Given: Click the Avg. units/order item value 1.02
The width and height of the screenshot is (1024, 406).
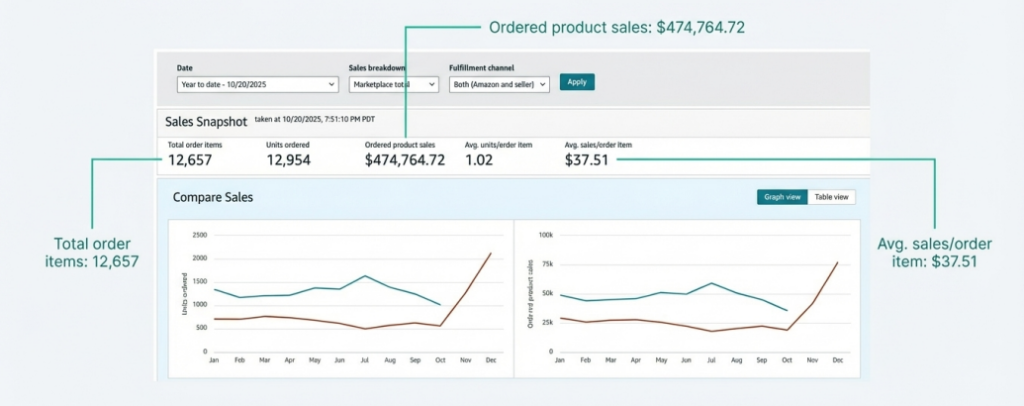Looking at the screenshot, I should tap(479, 160).
